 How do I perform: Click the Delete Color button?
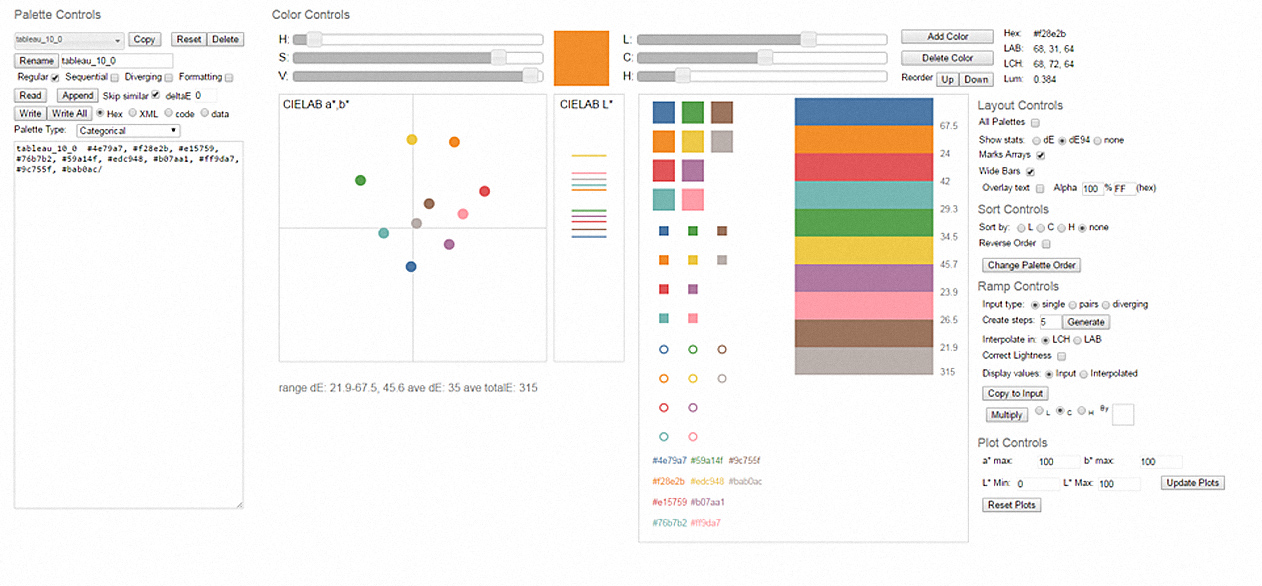point(946,57)
